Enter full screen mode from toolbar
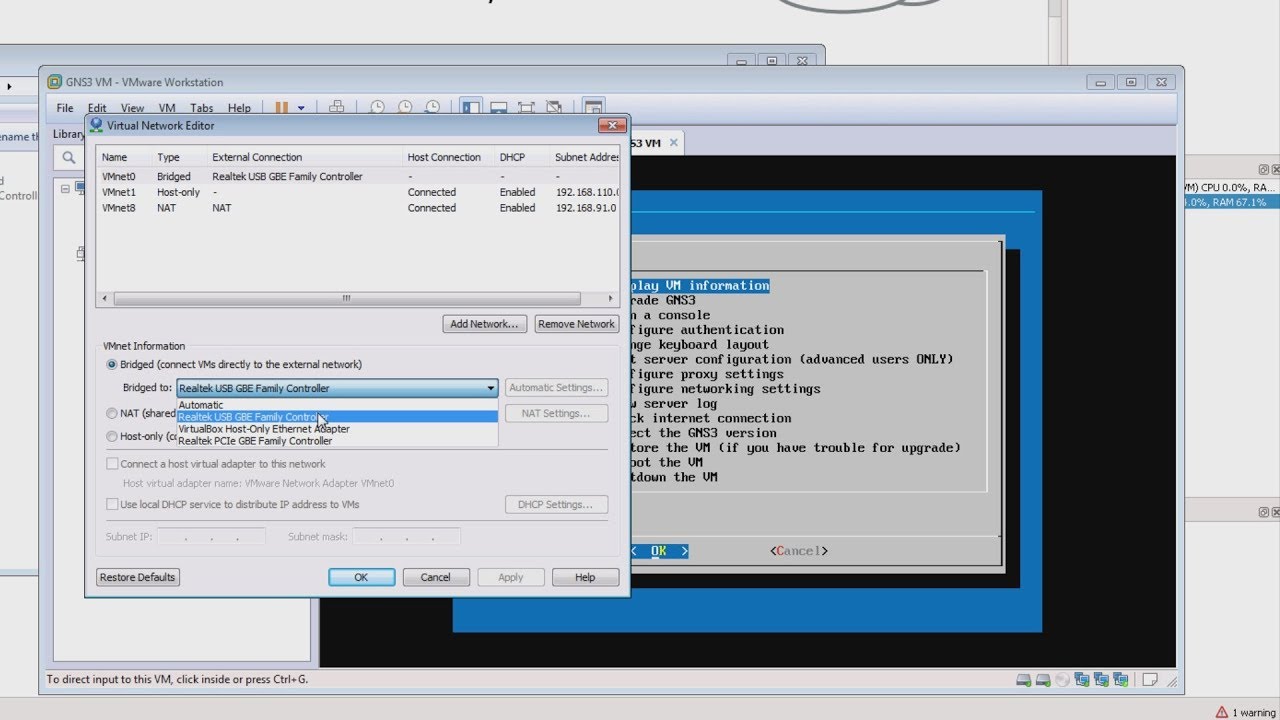 click(526, 108)
